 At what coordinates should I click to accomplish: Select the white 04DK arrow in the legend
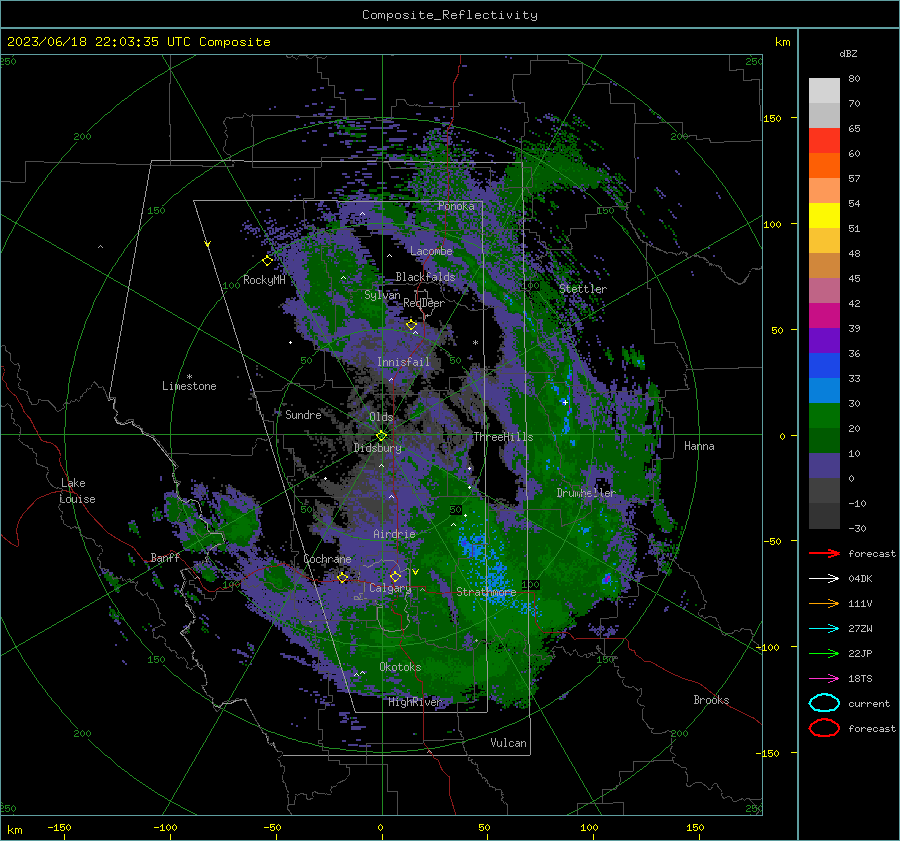tap(824, 579)
